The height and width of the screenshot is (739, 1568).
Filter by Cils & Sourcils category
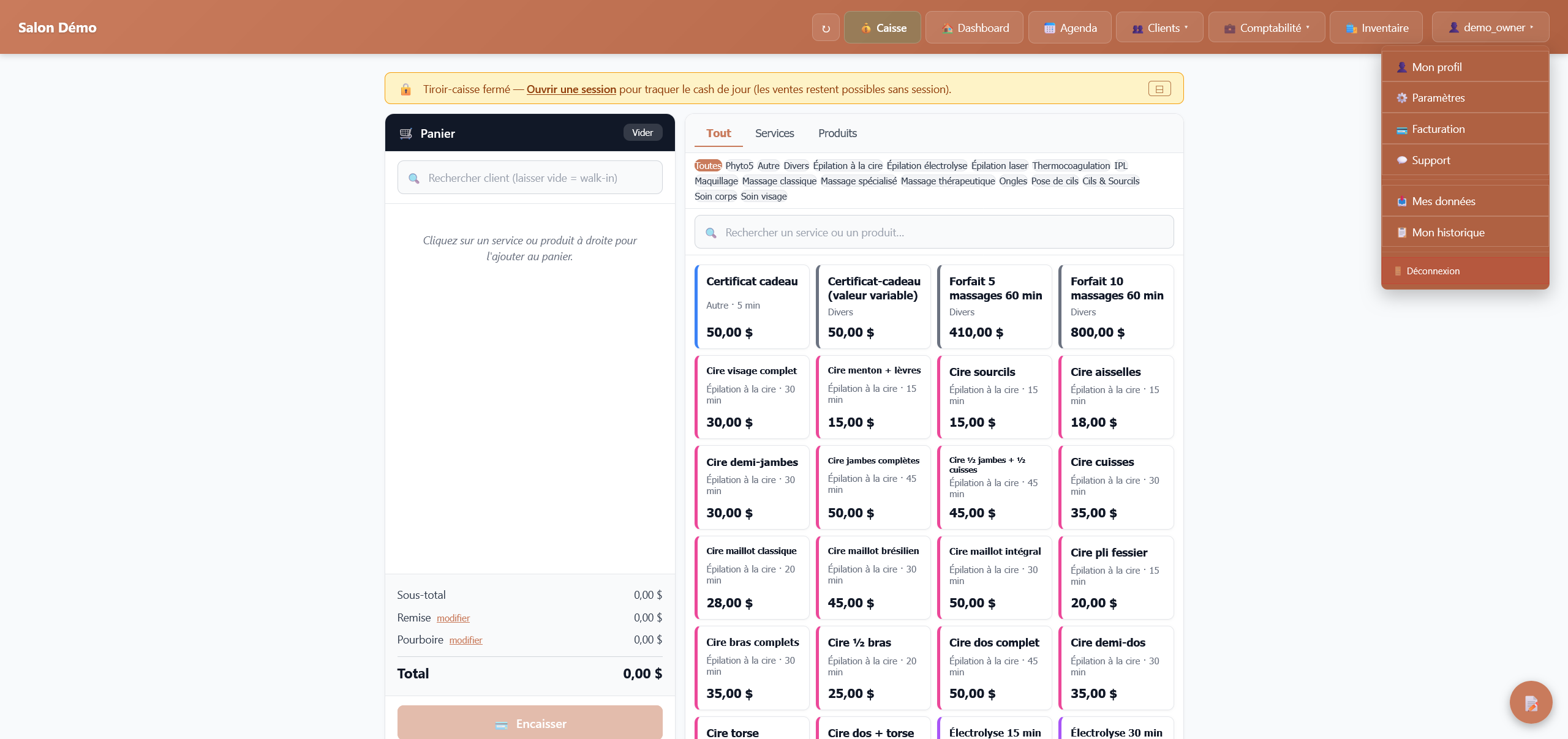[1110, 181]
